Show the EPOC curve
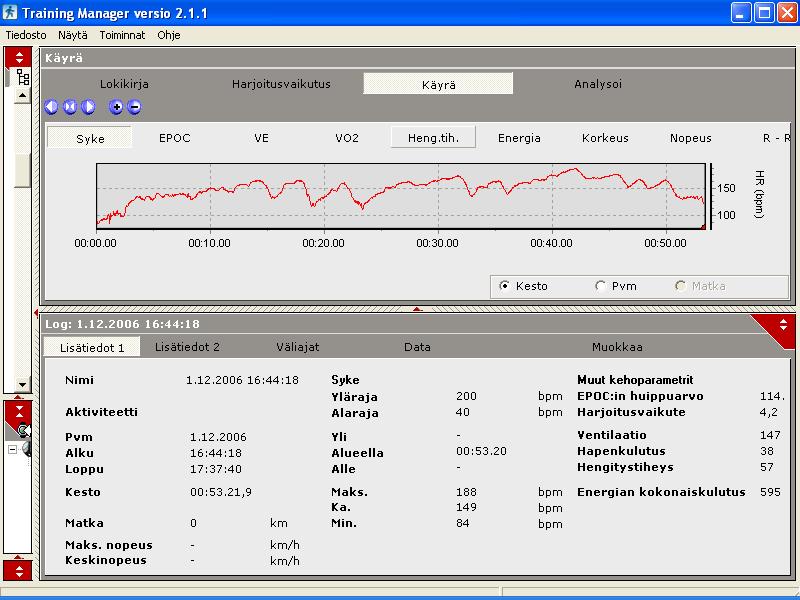 (174, 138)
